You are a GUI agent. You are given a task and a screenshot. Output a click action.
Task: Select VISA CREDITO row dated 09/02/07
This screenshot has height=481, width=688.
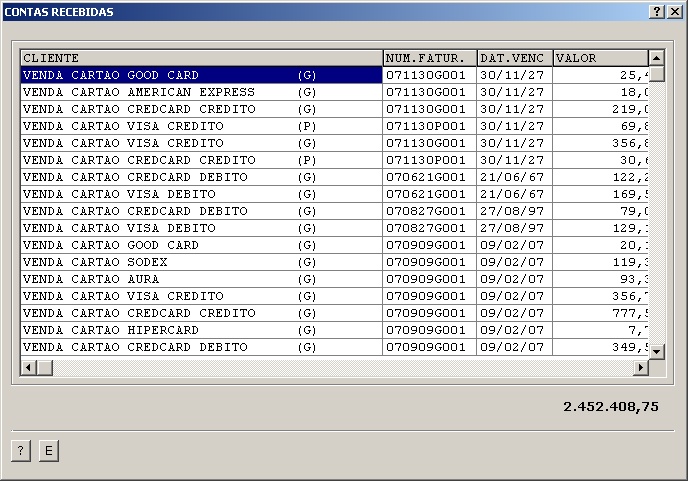[334, 296]
